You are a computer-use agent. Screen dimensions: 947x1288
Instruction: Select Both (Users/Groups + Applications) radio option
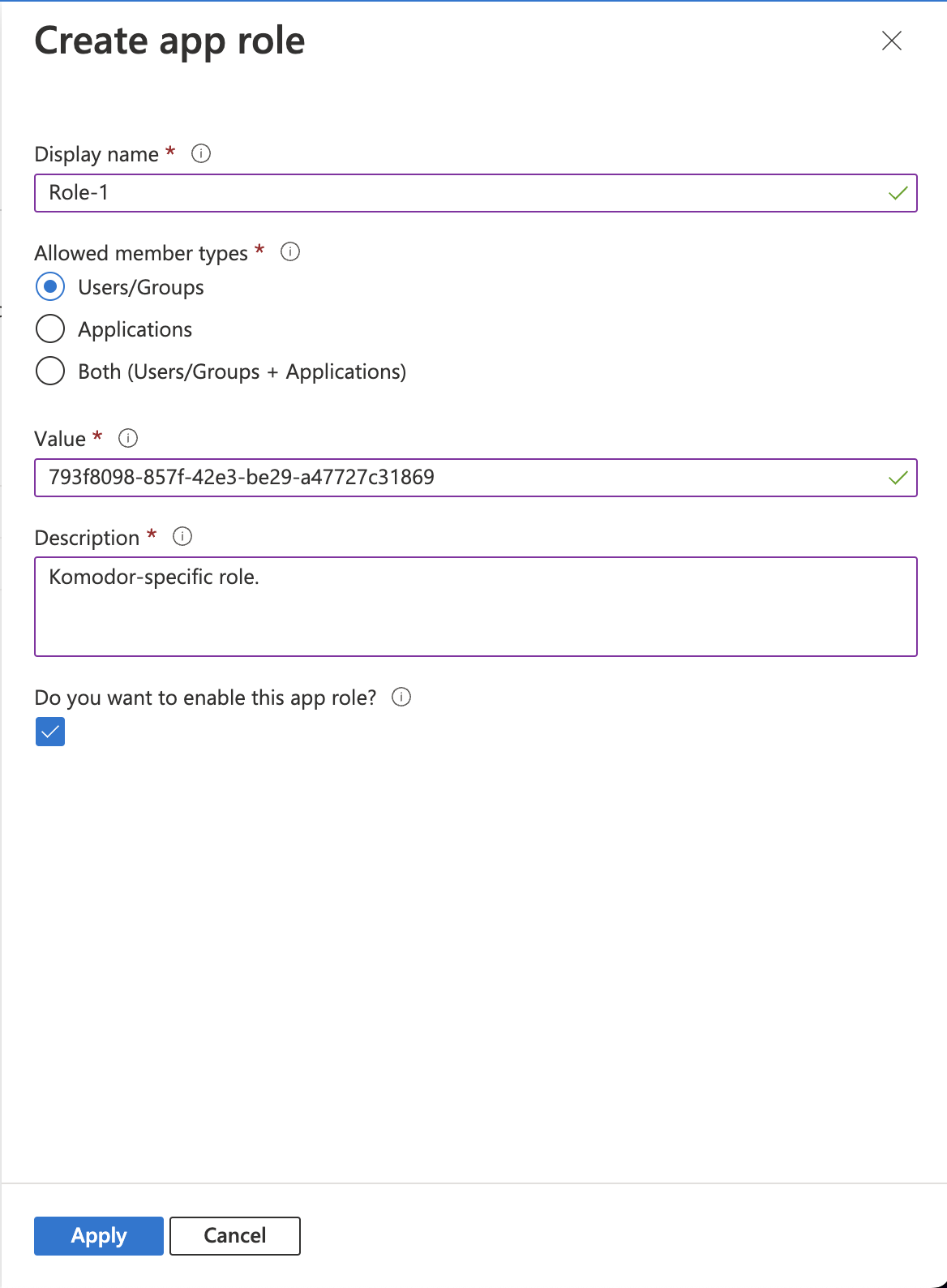[x=50, y=371]
